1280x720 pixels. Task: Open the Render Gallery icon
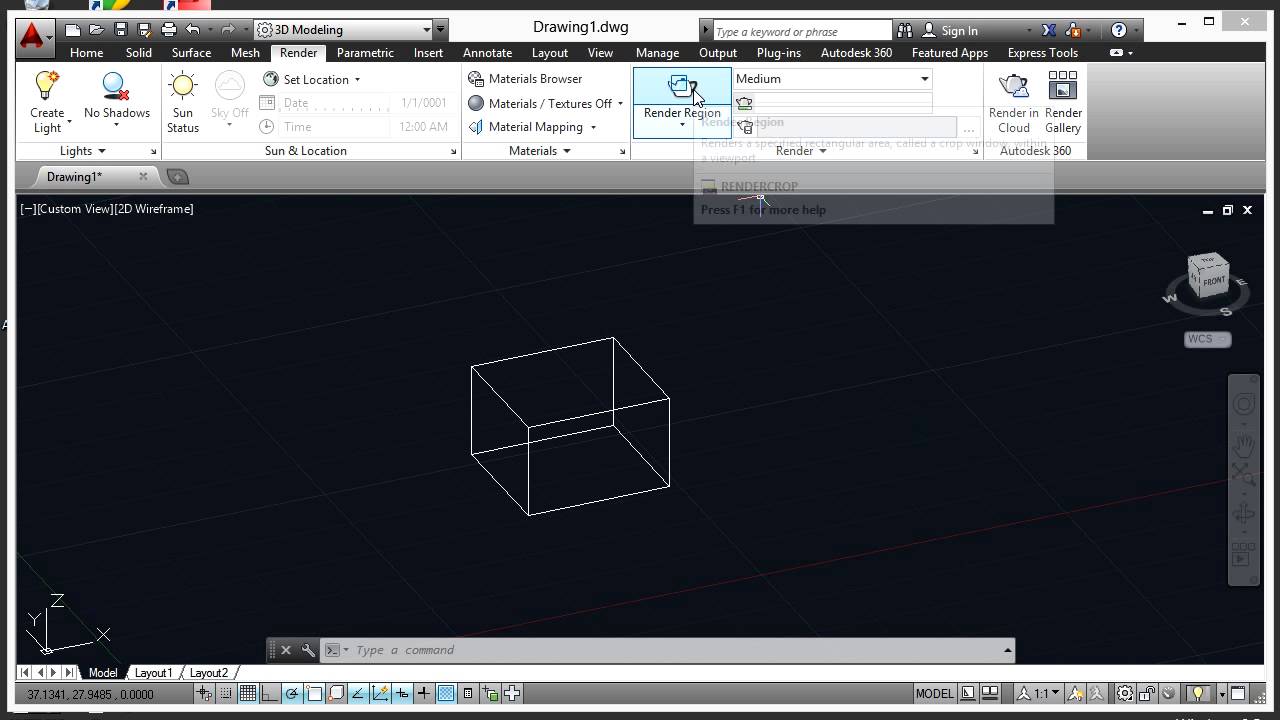point(1063,86)
